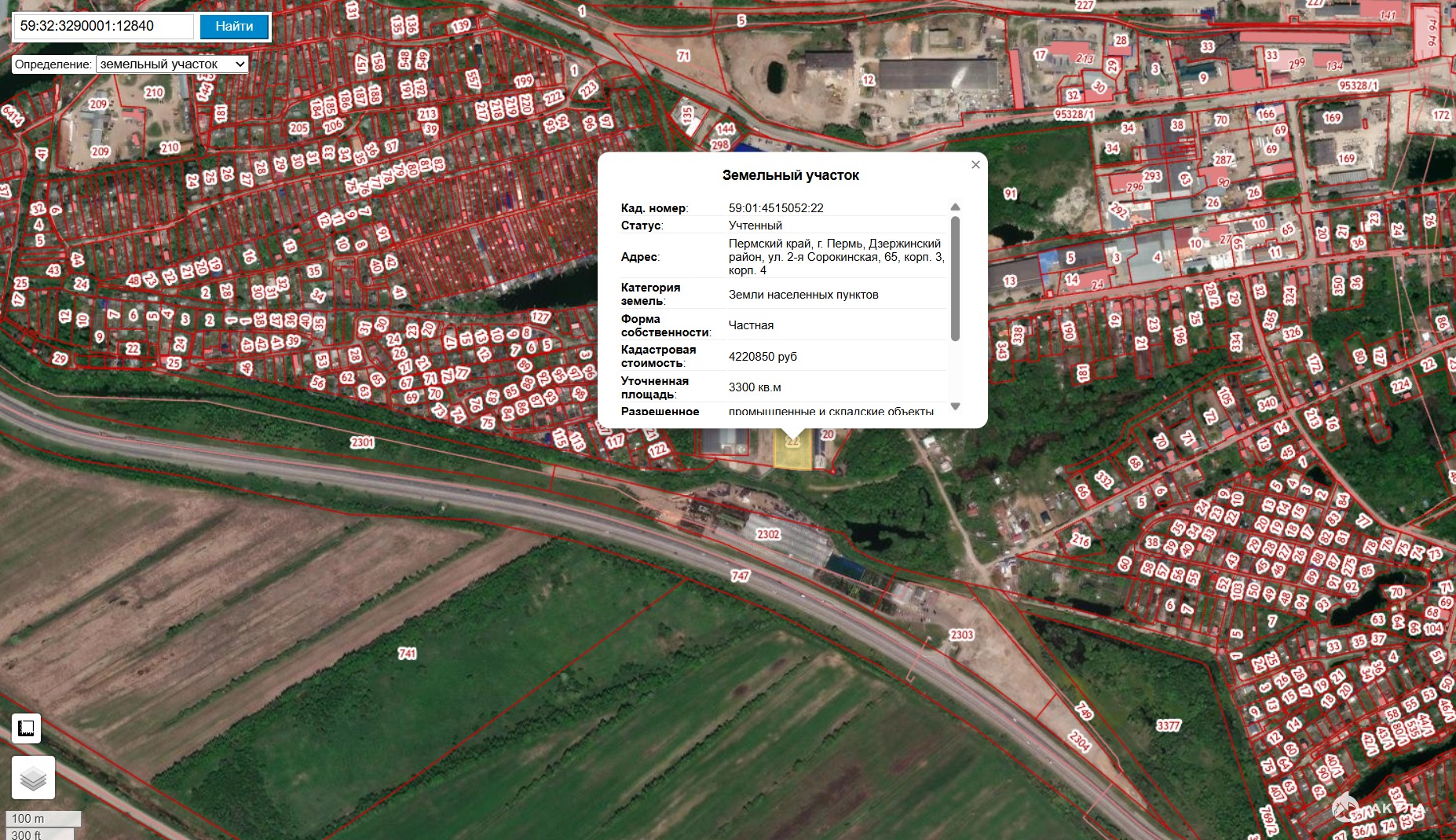Click the popup scrollbar up arrow
1456x840 pixels.
click(955, 207)
